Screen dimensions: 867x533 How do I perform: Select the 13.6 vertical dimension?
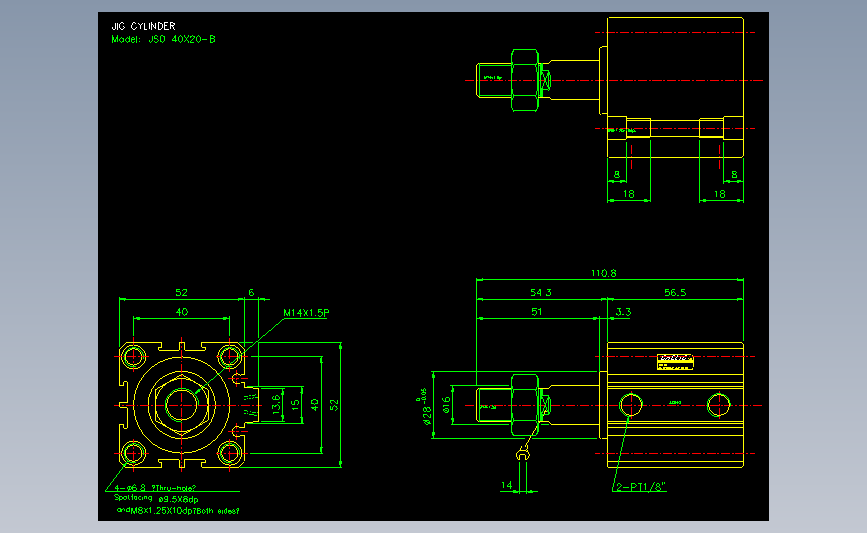coord(276,404)
